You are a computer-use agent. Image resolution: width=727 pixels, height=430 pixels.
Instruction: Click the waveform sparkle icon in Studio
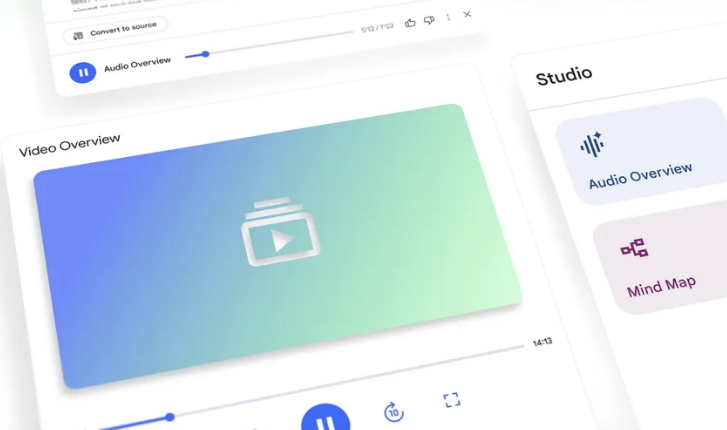(592, 145)
